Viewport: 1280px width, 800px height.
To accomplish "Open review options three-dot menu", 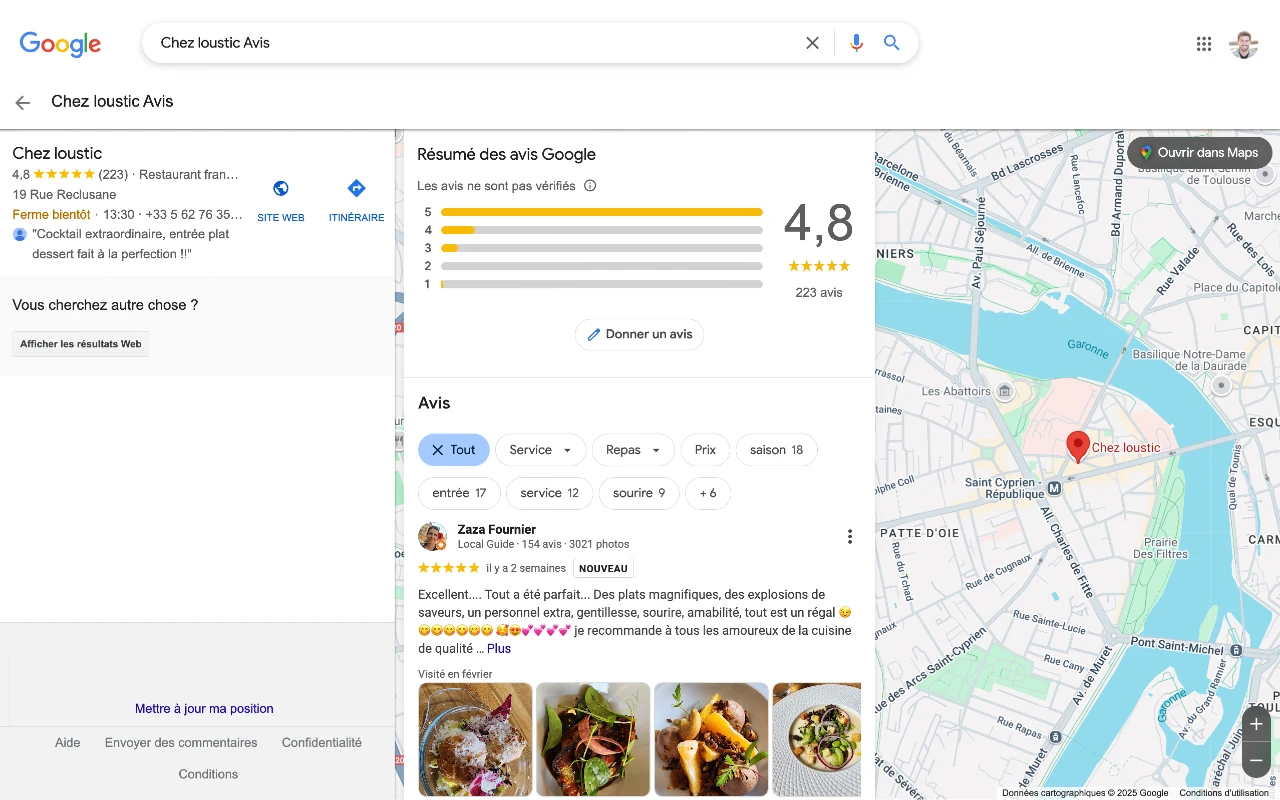I will (x=850, y=537).
